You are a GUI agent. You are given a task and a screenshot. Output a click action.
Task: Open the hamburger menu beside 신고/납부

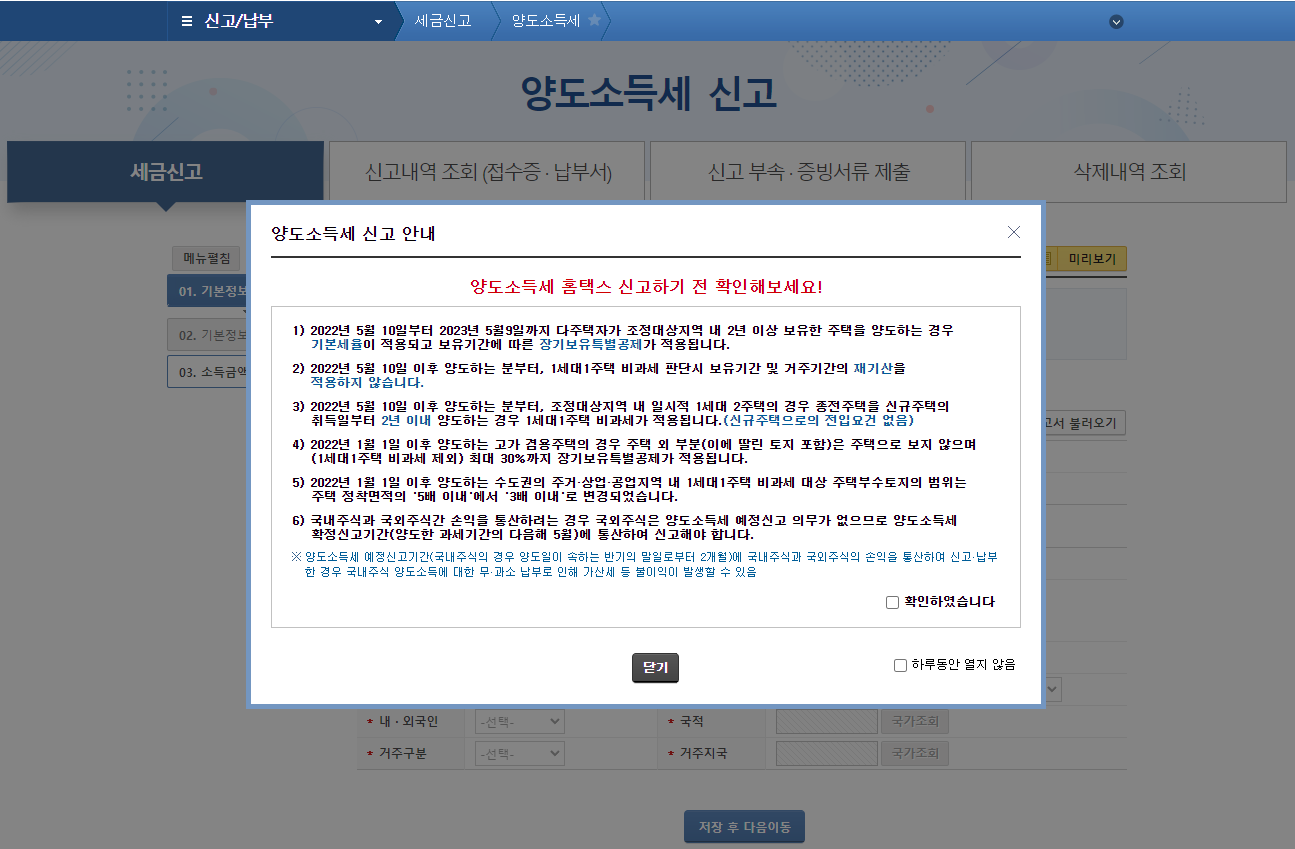[185, 20]
